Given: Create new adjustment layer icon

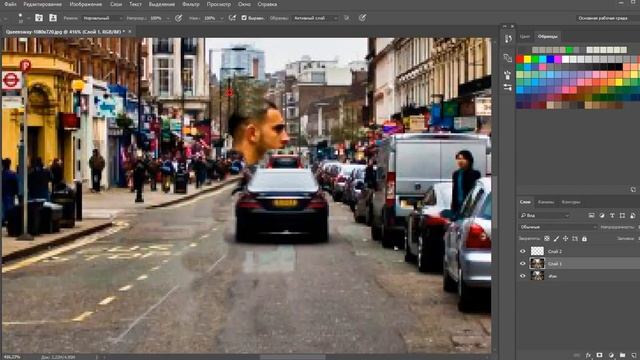Looking at the screenshot, I should [611, 355].
